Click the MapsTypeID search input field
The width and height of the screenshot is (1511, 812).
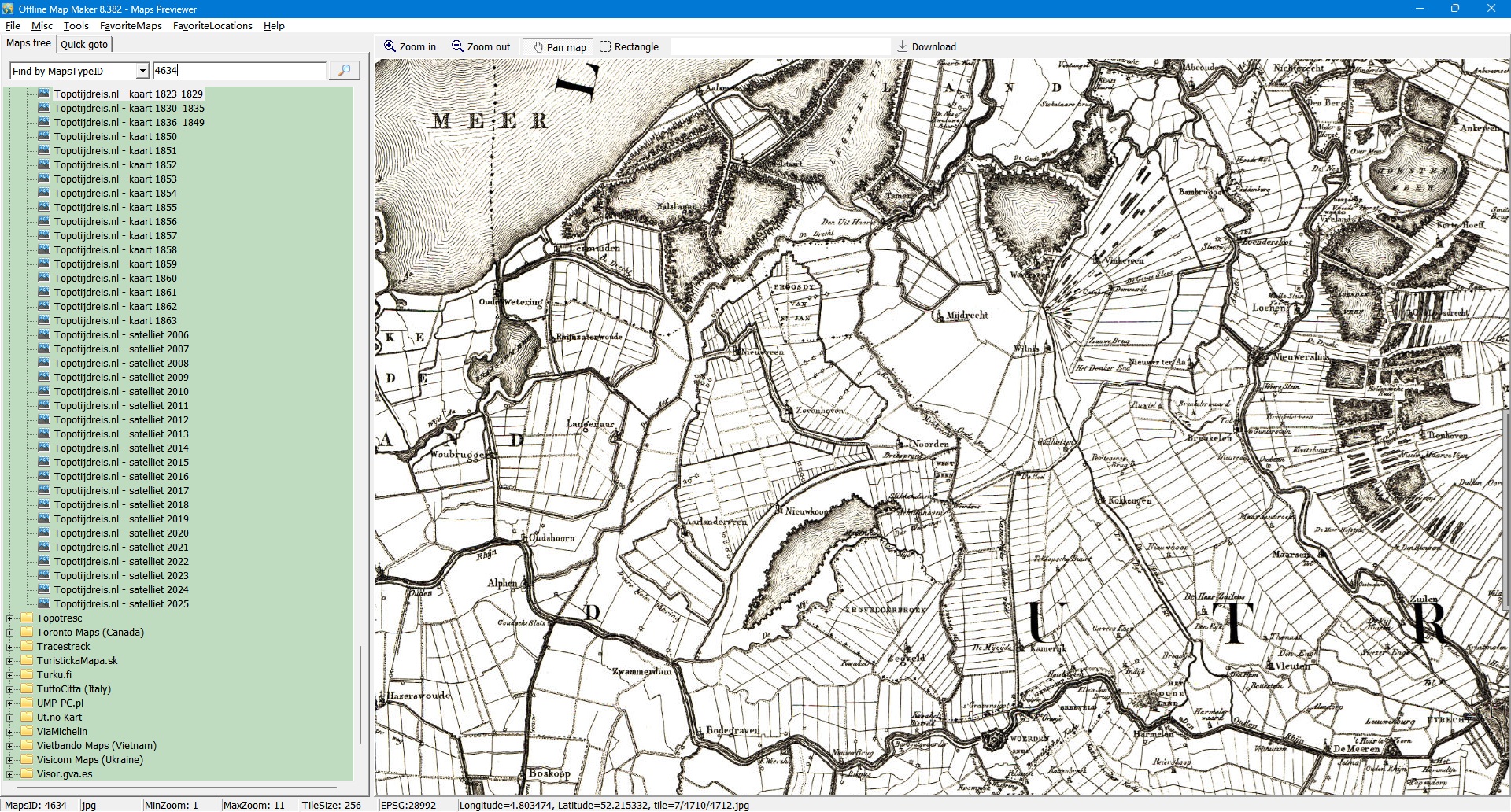pos(238,71)
